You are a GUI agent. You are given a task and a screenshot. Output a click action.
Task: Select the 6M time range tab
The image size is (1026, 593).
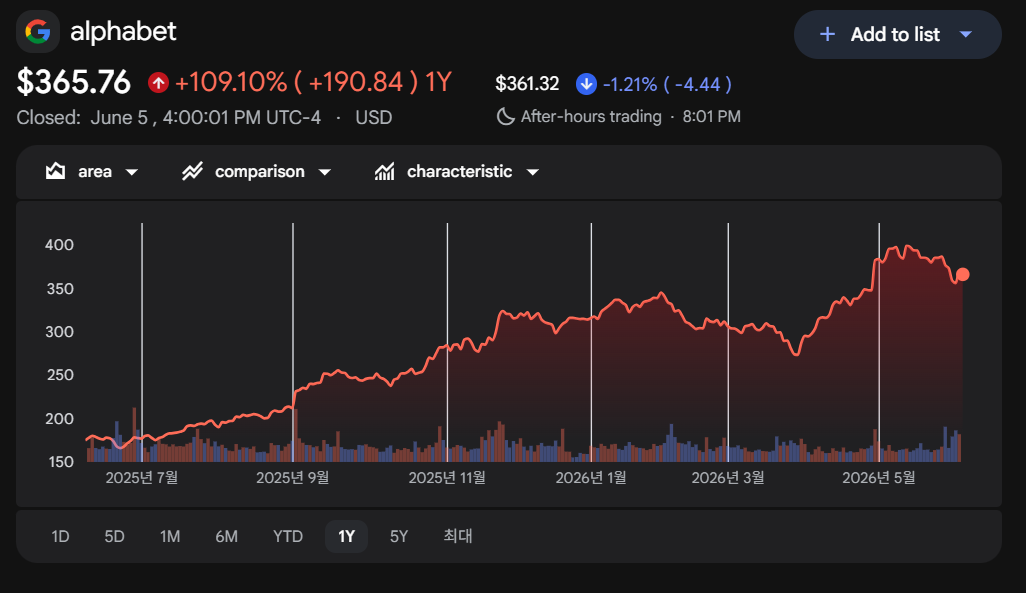(x=226, y=537)
